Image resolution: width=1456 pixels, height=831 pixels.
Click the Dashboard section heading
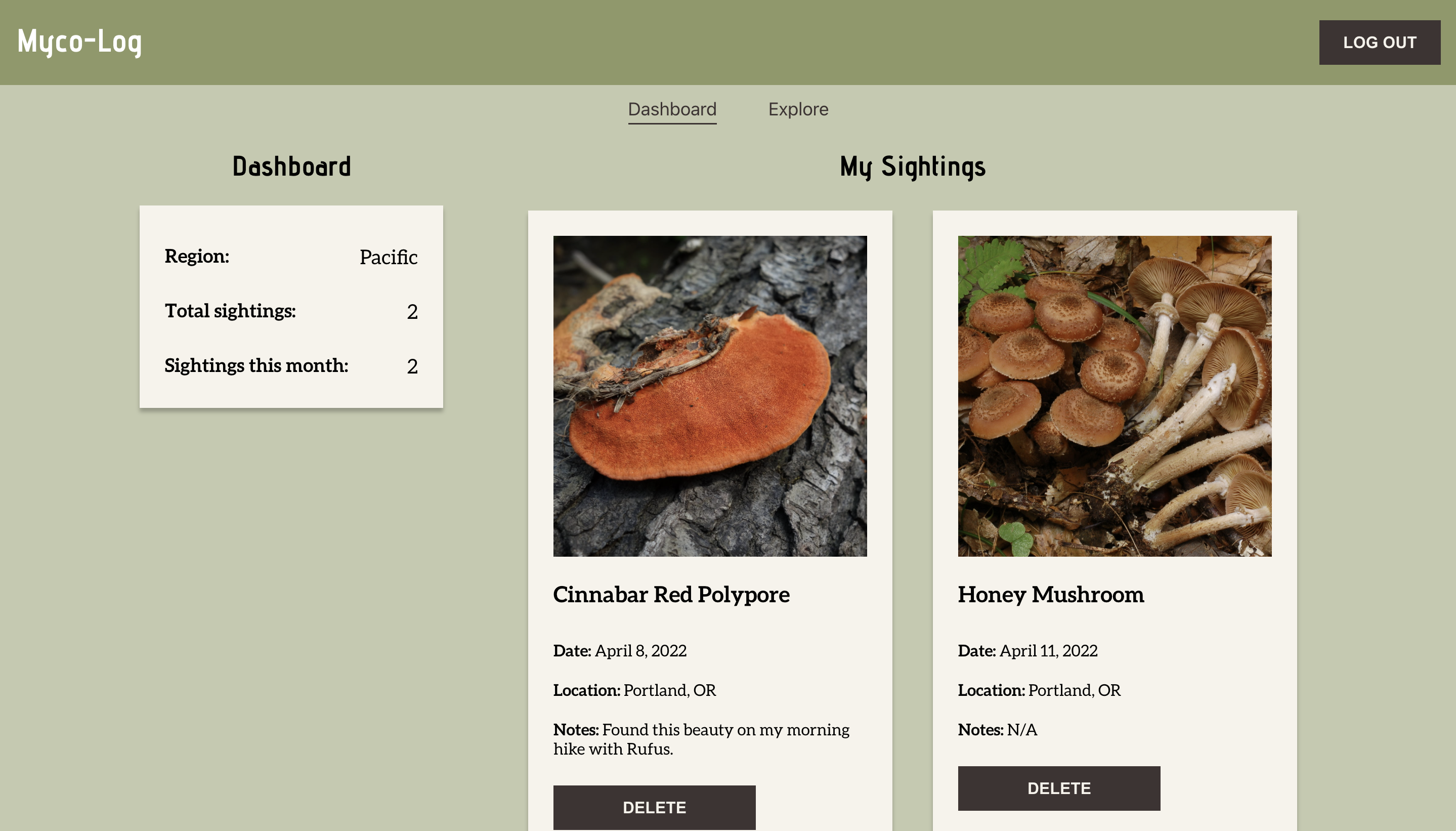(291, 166)
